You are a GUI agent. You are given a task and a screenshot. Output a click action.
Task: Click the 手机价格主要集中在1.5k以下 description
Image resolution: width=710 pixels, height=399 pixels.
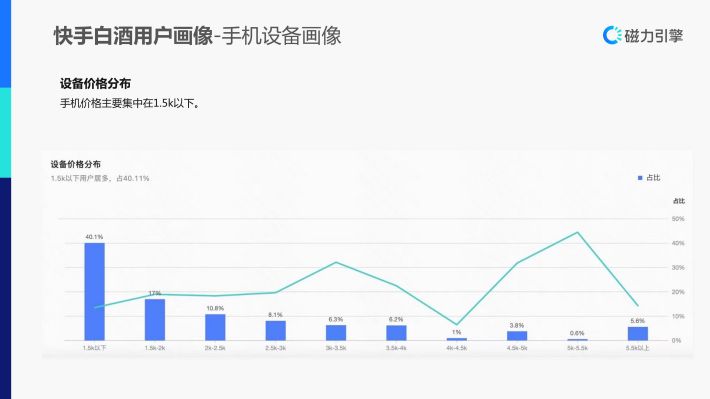pyautogui.click(x=130, y=103)
